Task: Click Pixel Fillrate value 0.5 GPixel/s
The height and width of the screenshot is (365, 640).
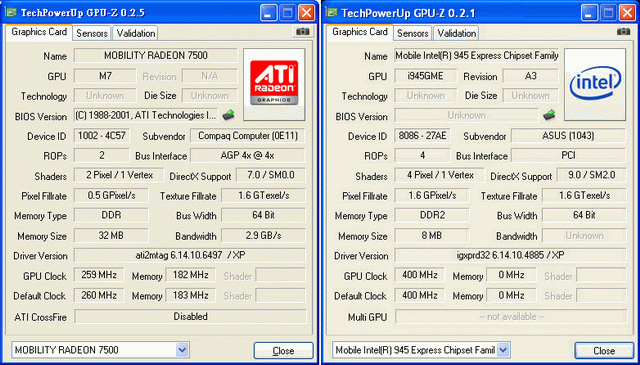Action: (111, 196)
